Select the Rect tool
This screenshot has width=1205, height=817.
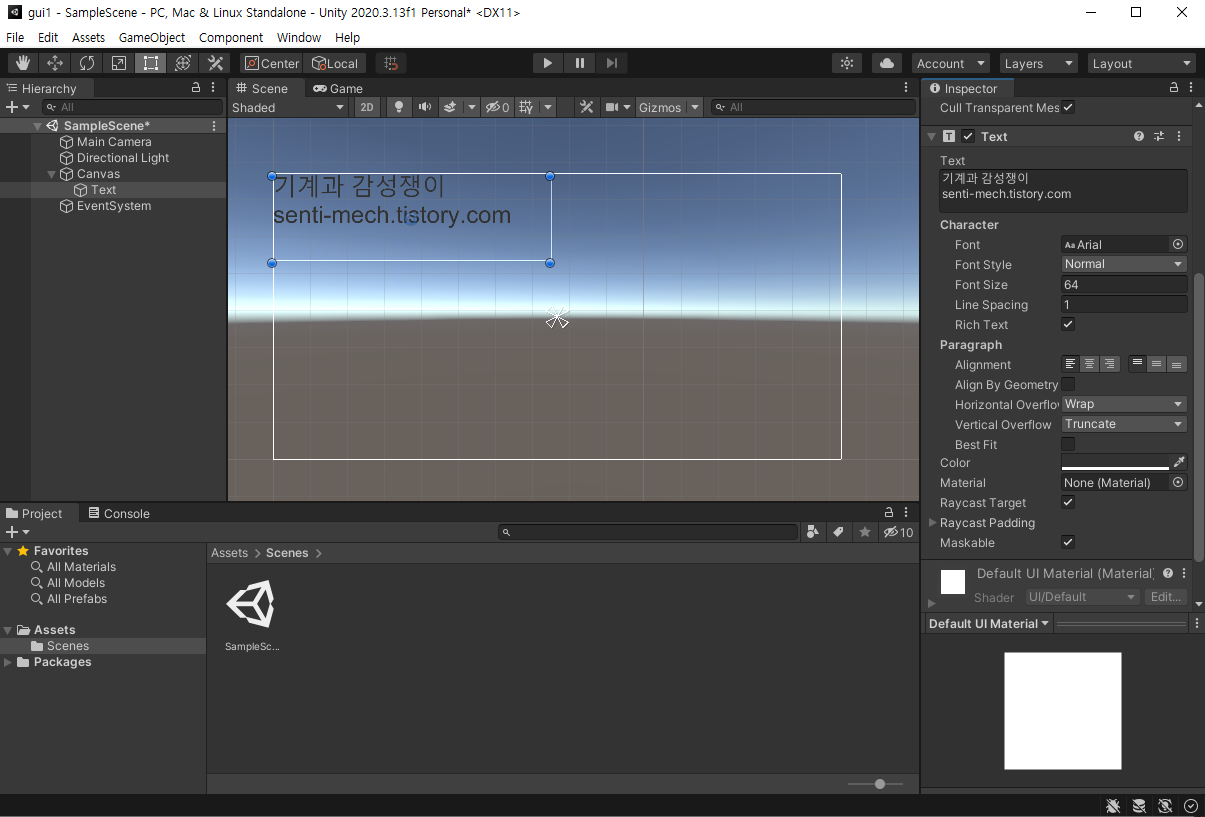151,63
